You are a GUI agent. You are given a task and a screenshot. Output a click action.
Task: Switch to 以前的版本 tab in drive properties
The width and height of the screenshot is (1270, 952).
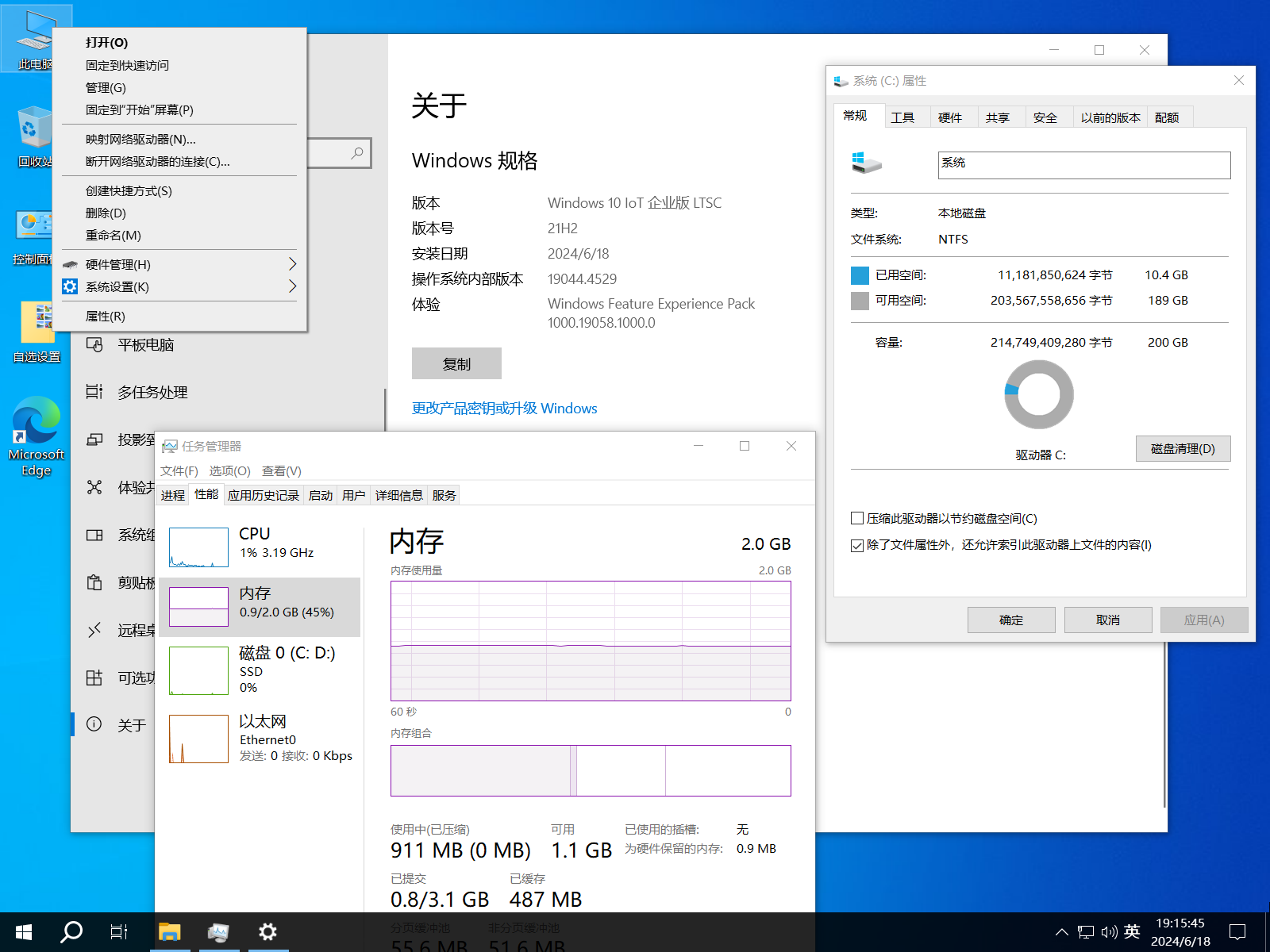[x=1110, y=117]
